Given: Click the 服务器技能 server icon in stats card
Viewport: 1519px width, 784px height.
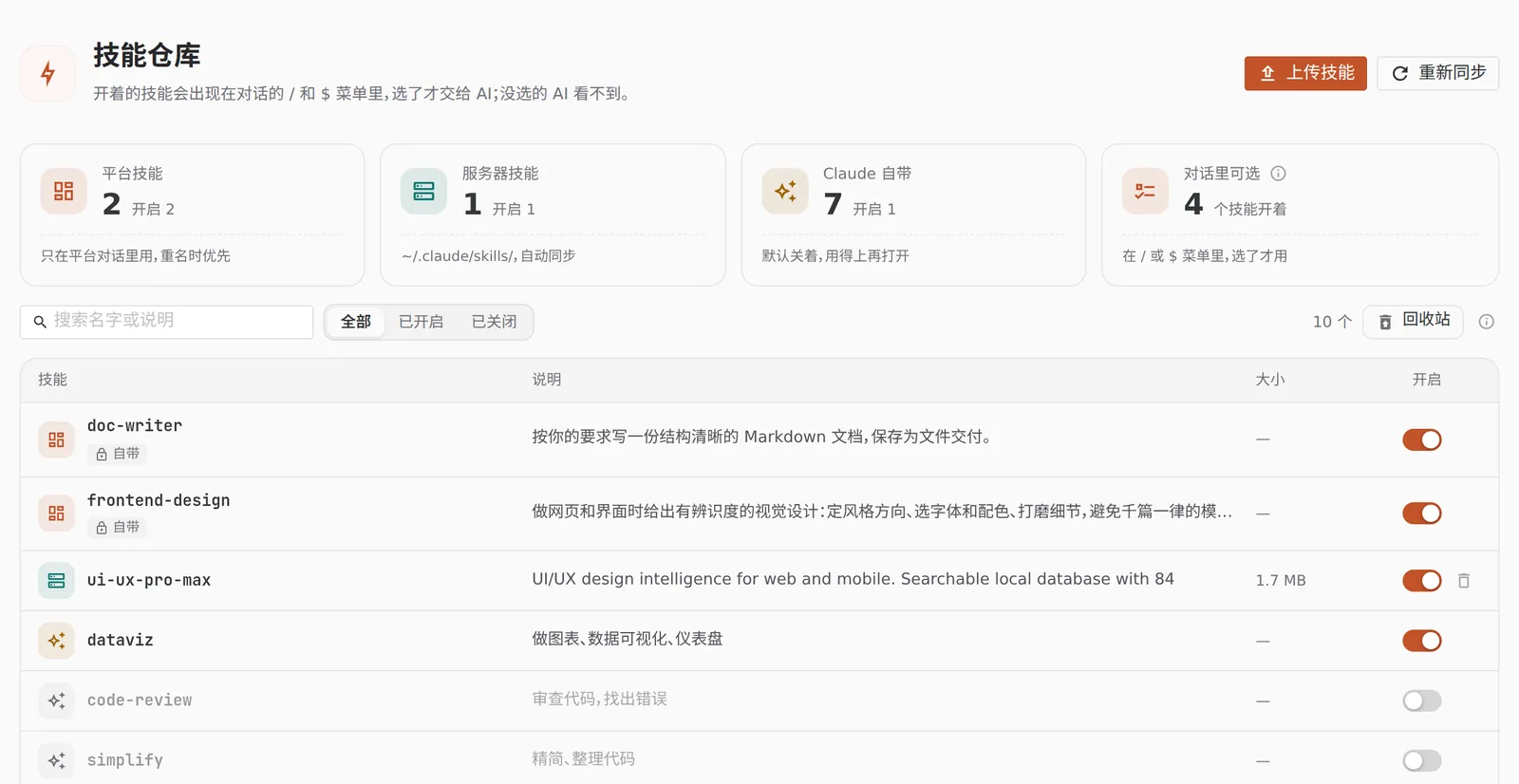Looking at the screenshot, I should tap(423, 191).
